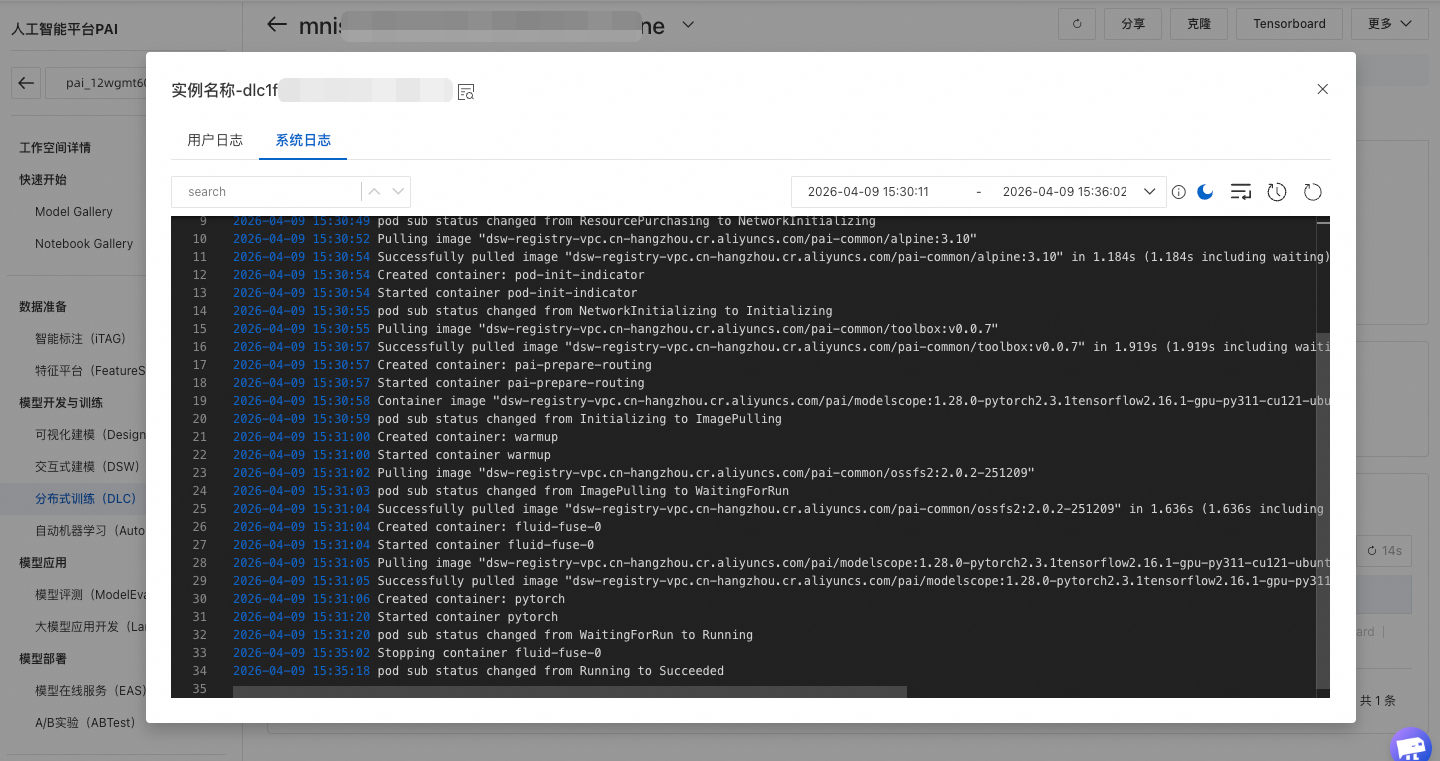Open 特征平台 in sidebar
This screenshot has width=1440, height=761.
click(x=90, y=370)
